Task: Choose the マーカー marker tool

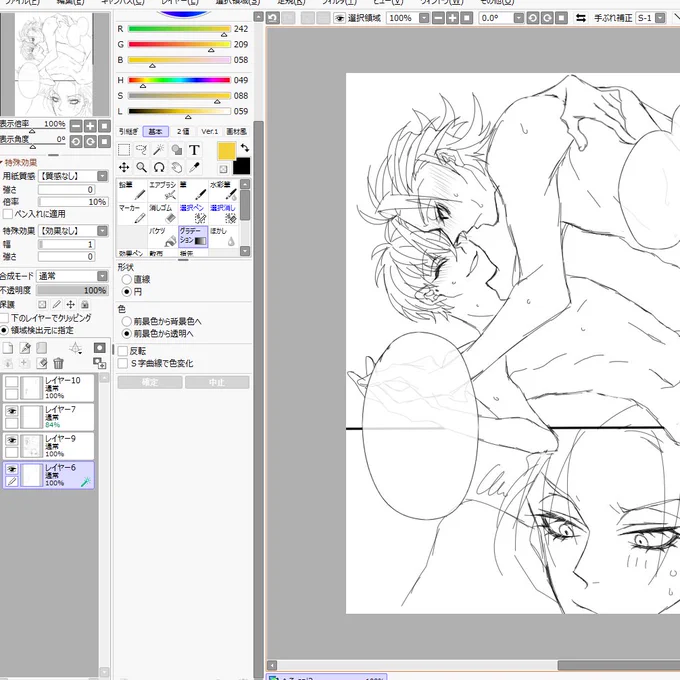Action: tap(132, 214)
